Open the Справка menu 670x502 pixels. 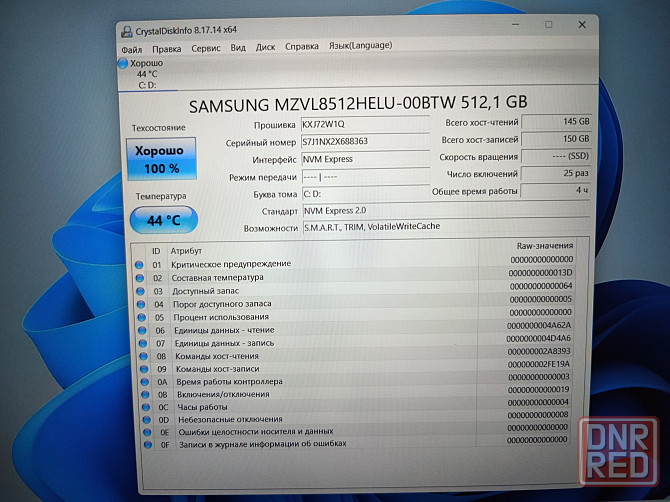(x=302, y=46)
